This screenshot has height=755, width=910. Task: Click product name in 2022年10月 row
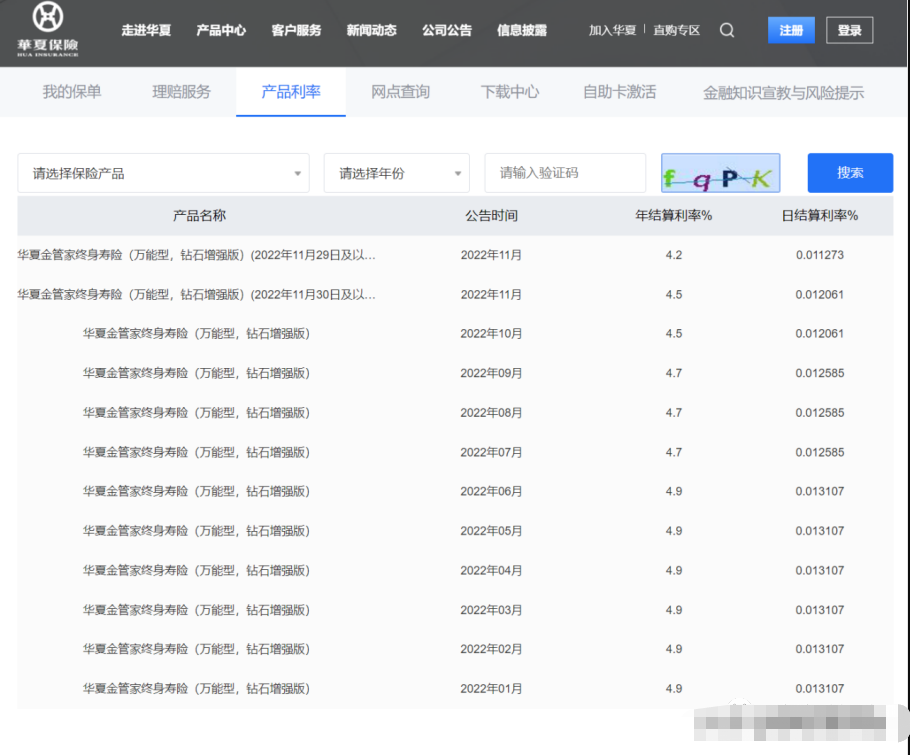(196, 334)
